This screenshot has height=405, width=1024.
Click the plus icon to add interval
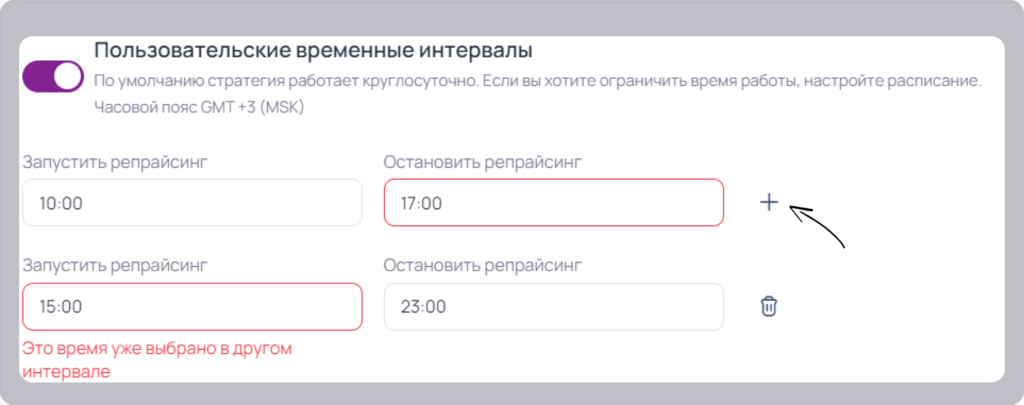click(769, 203)
